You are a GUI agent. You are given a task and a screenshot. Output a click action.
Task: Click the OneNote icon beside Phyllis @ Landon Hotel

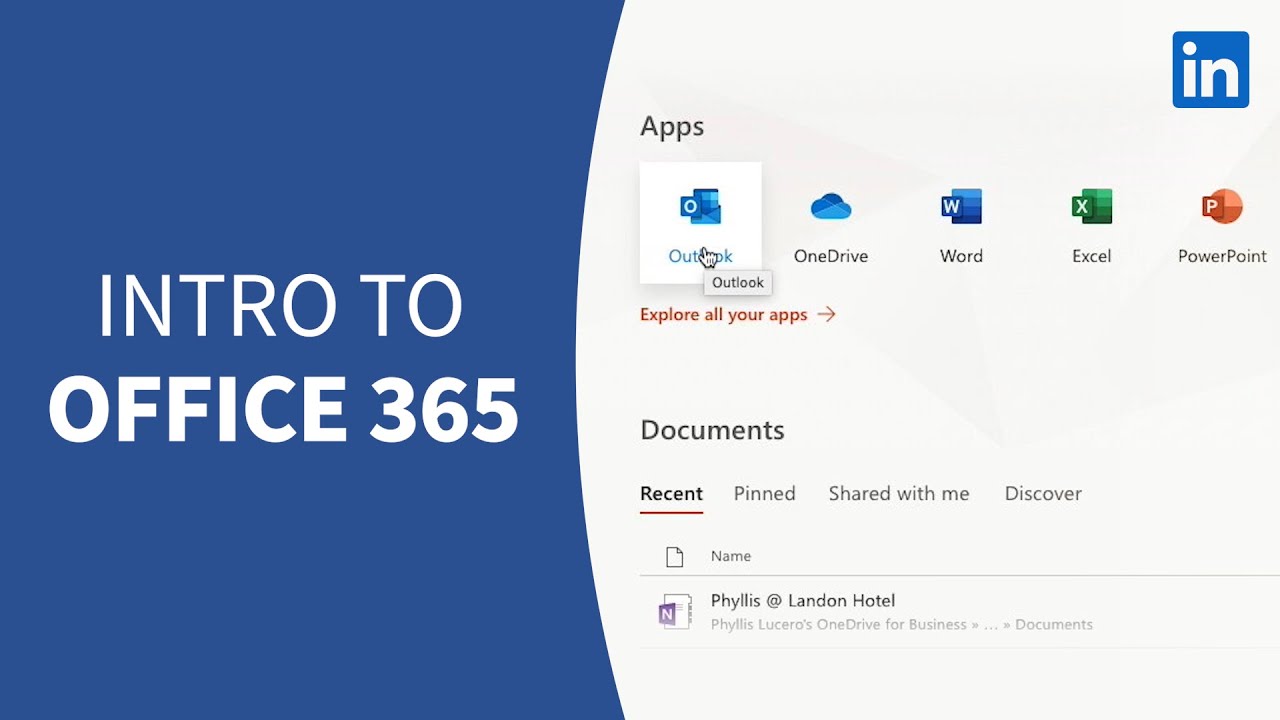pos(675,612)
